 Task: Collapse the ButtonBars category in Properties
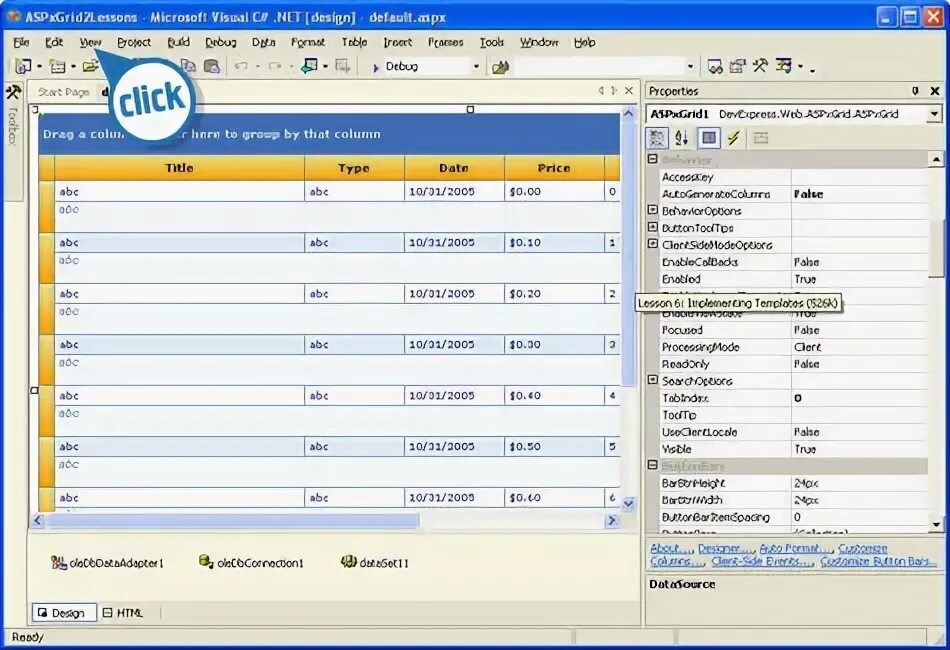point(653,465)
